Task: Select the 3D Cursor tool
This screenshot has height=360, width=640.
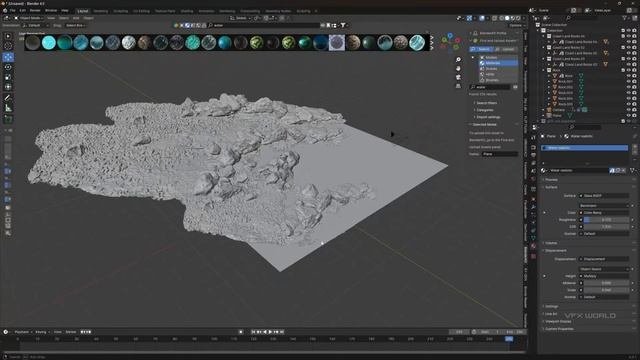Action: (8, 46)
